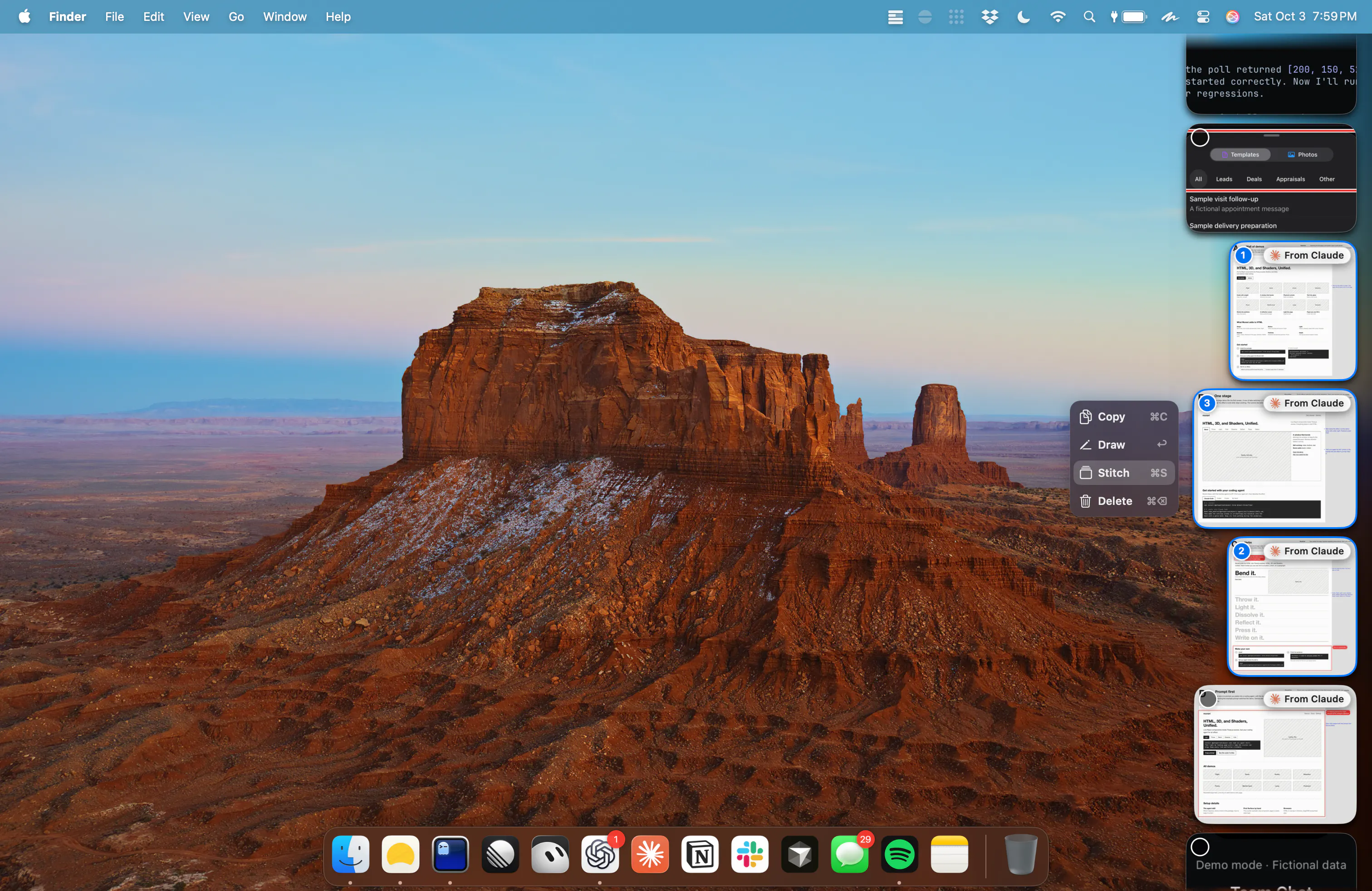Image resolution: width=1372 pixels, height=891 pixels.
Task: Select the Templates screenshot via its circle
Action: (x=1200, y=138)
